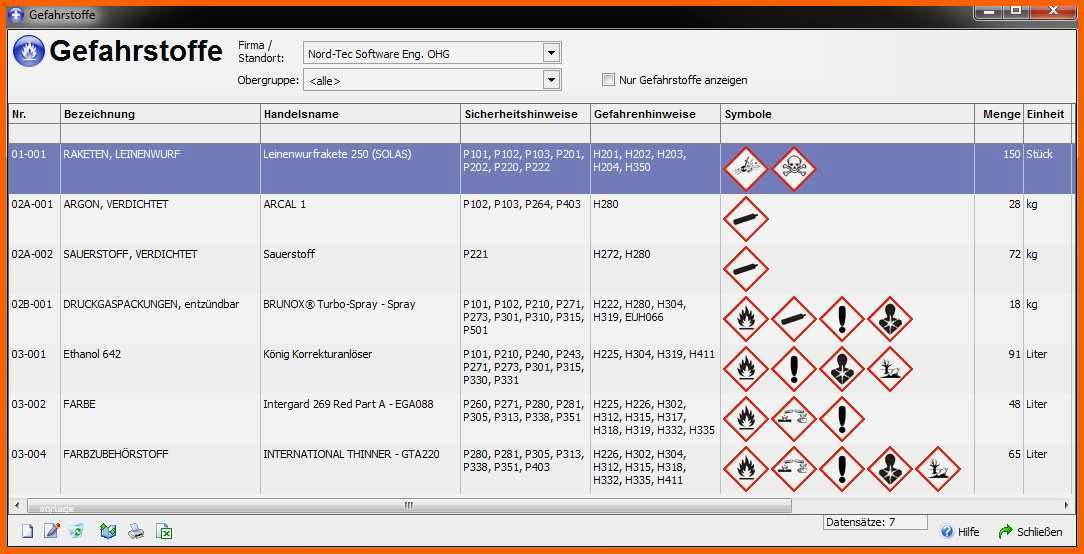
Task: Click the refresh list icon in the bottom toolbar
Action: 77,531
